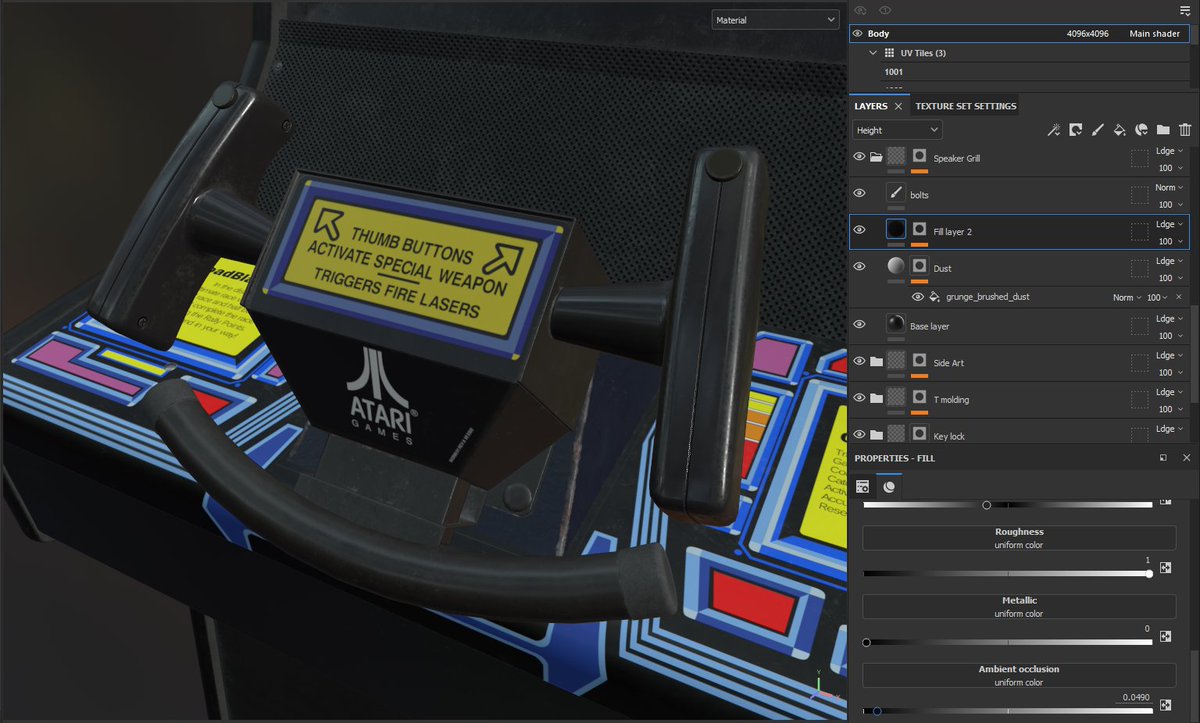
Task: Select the T molding mask thumbnail
Action: click(x=919, y=398)
